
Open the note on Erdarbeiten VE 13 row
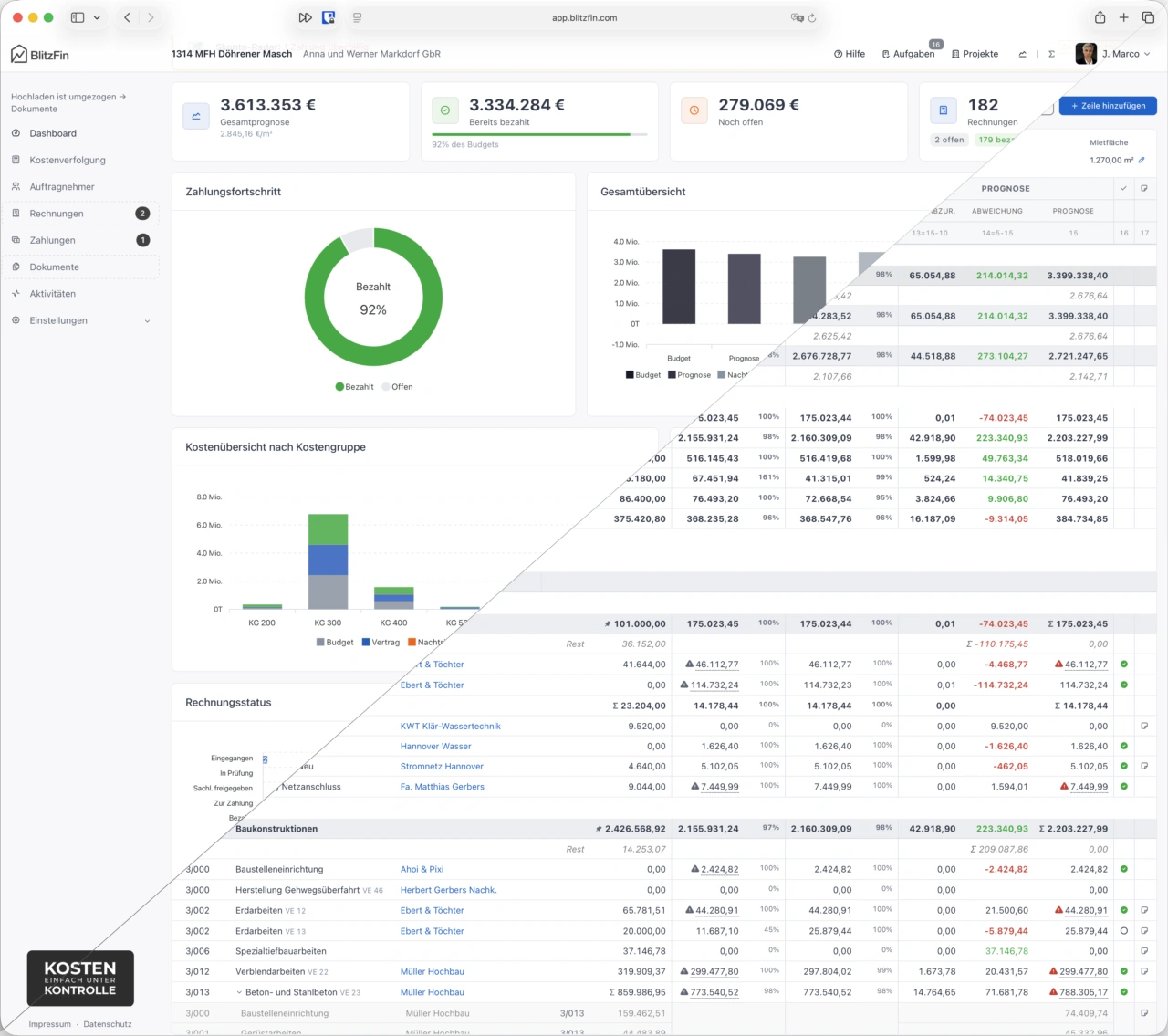1144,931
